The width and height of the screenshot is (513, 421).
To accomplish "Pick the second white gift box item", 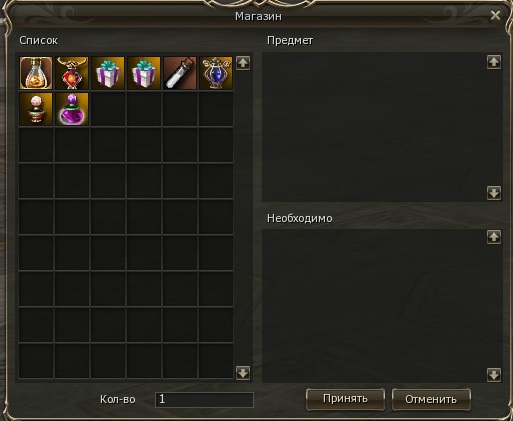I will [144, 73].
